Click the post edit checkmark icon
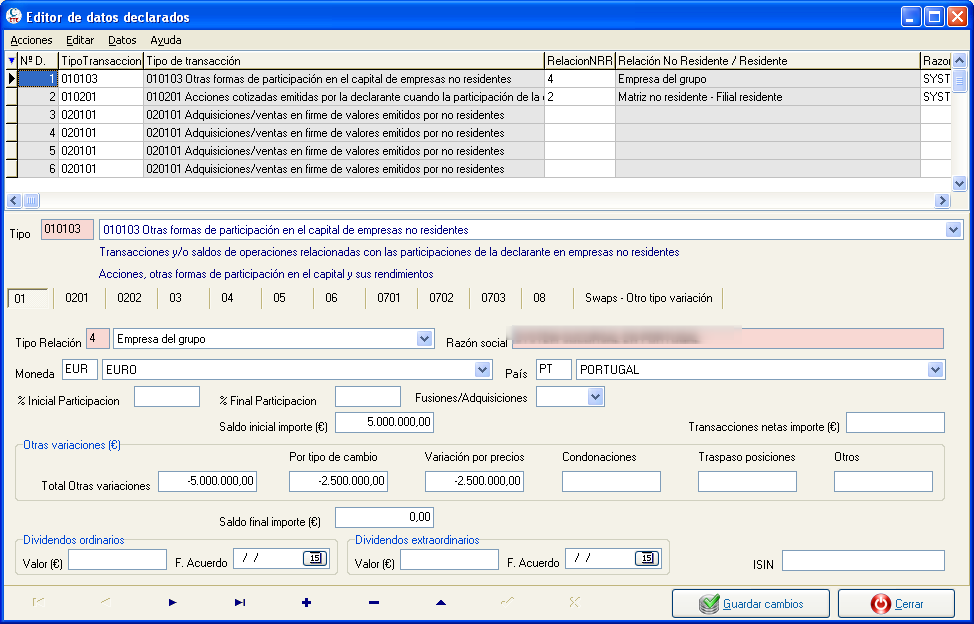Screen dimensions: 974x624 [507, 602]
